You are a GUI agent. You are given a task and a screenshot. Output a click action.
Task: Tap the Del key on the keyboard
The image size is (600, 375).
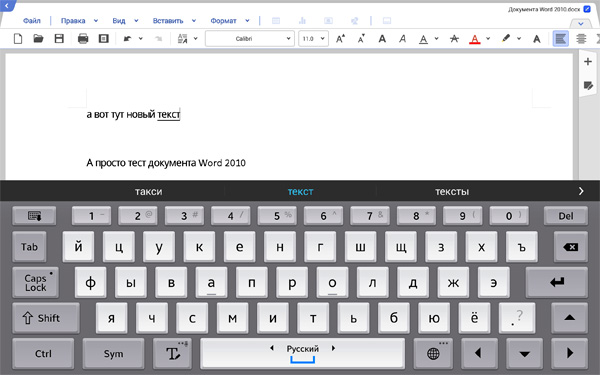pyautogui.click(x=566, y=216)
